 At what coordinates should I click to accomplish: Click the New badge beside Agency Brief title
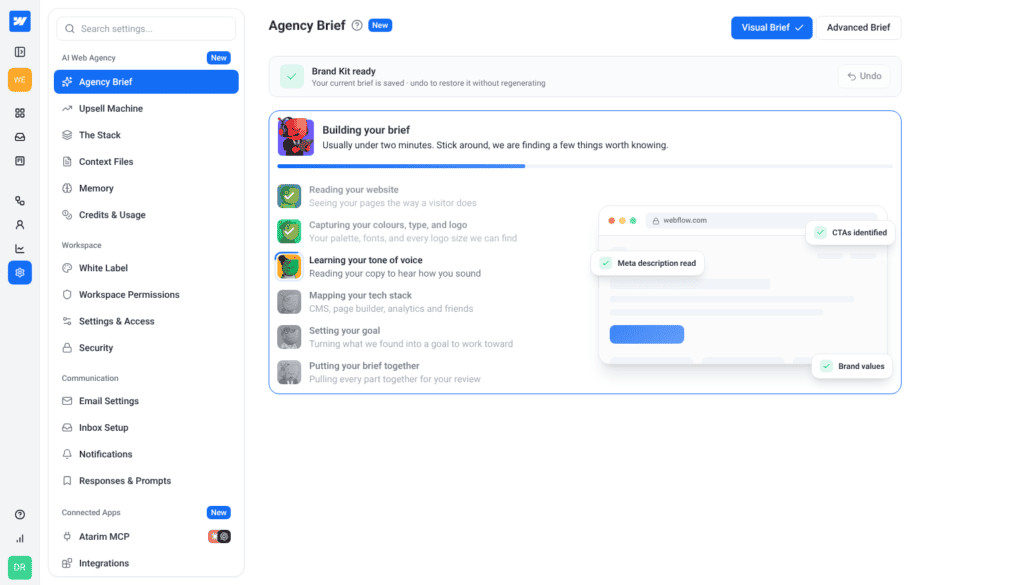click(x=380, y=25)
